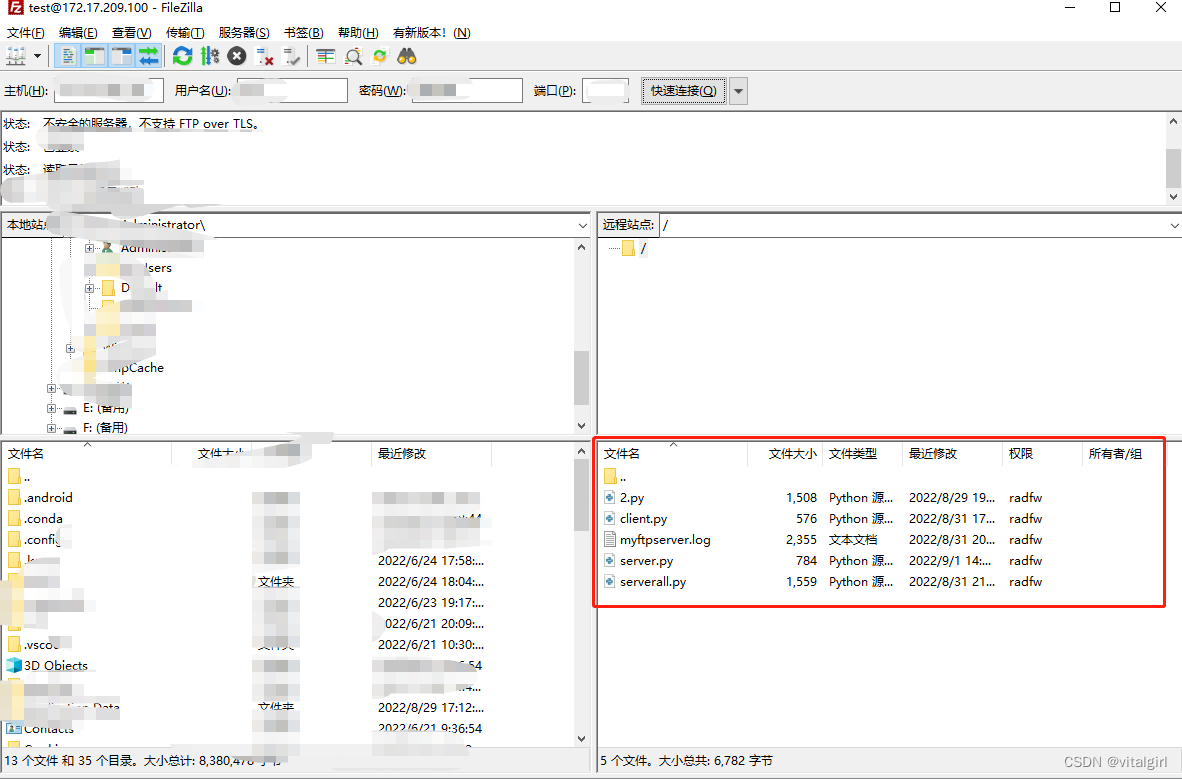Select the local 3D Objects folder
This screenshot has height=779, width=1182.
(x=56, y=666)
